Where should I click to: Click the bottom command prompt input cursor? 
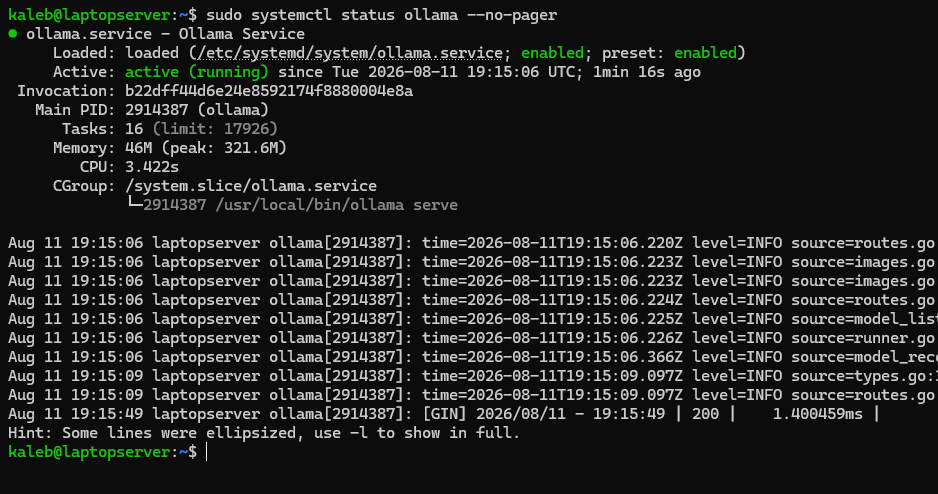tap(206, 452)
